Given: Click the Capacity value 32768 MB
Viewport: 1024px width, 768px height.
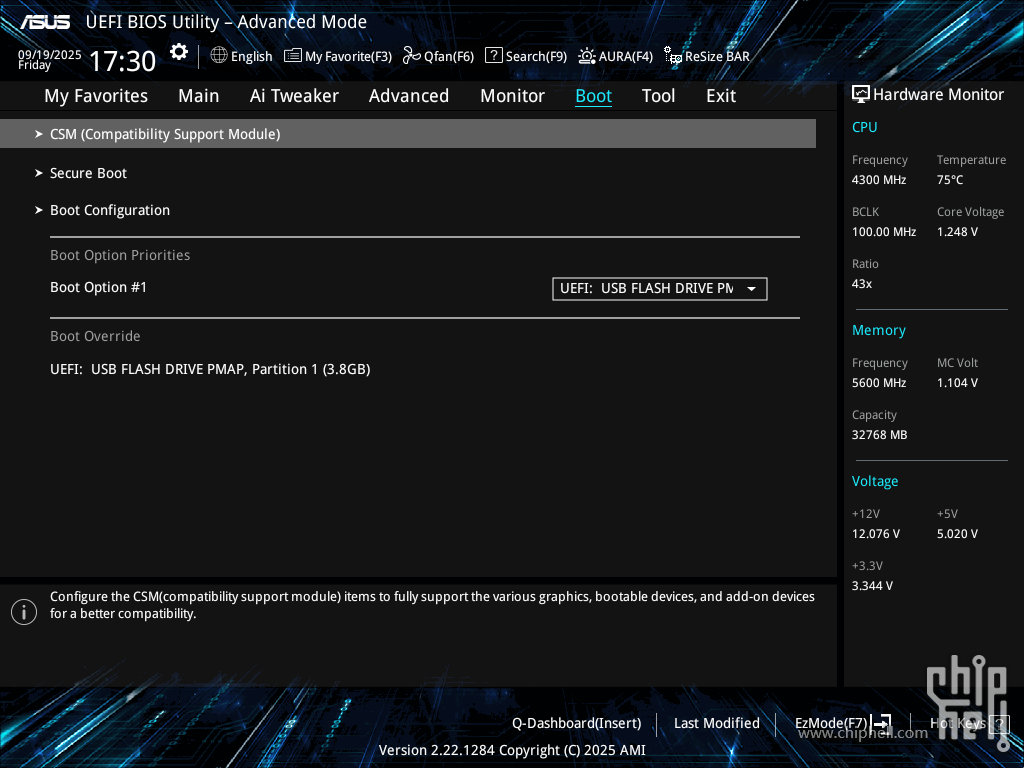Looking at the screenshot, I should (880, 435).
